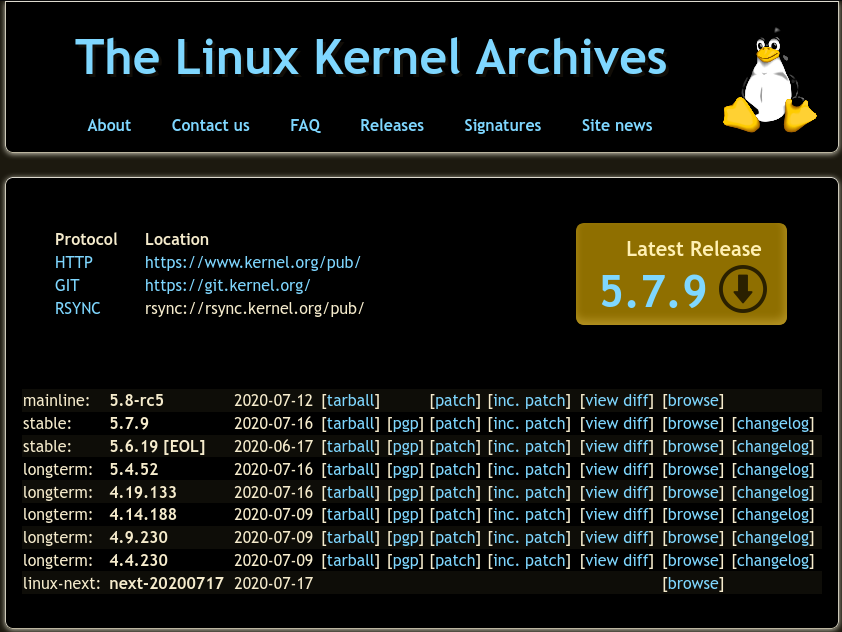Viewport: 842px width, 632px height.
Task: Click the Latest Release 5.7.9 version number
Action: (653, 290)
